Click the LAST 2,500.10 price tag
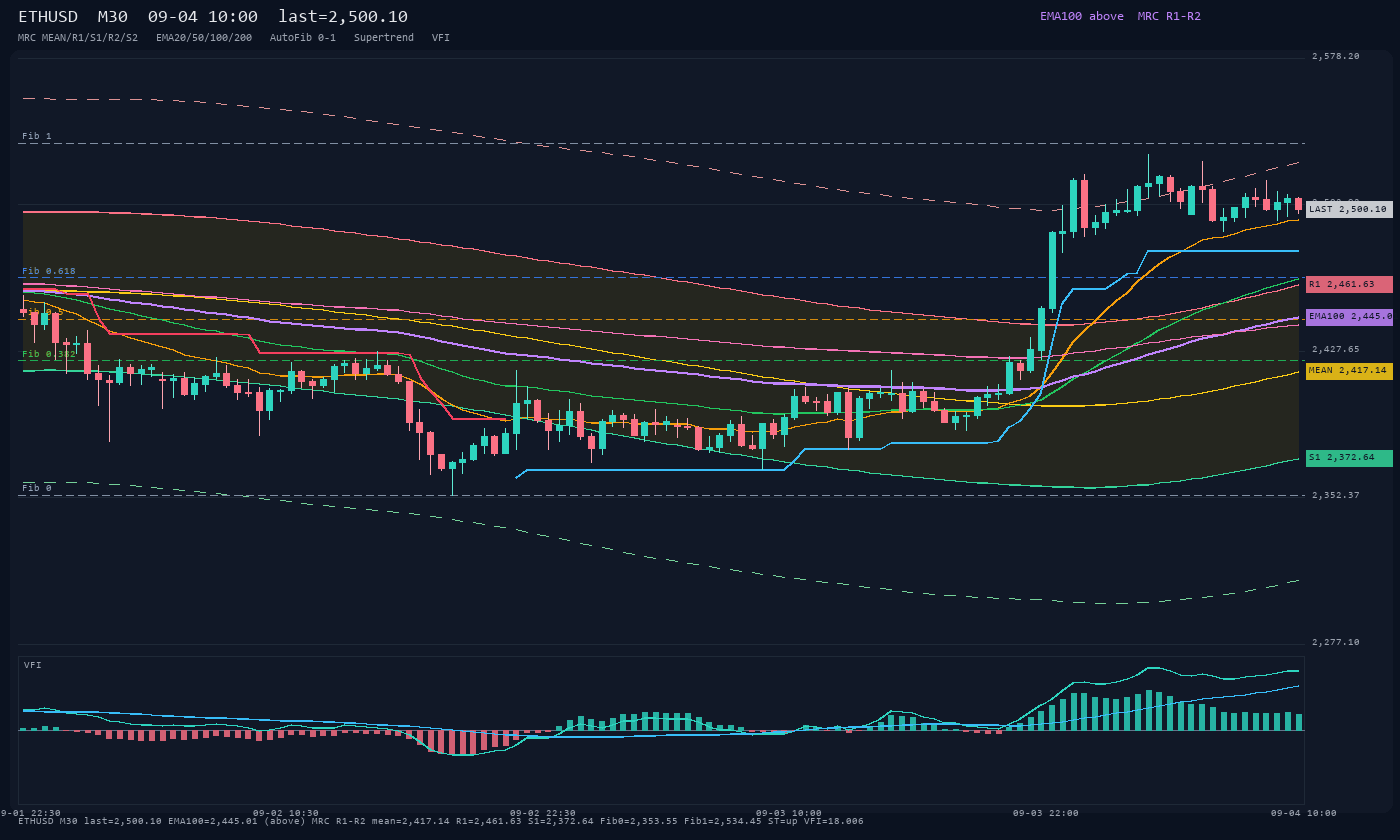Screen dimensions: 1400x840 coord(1349,209)
